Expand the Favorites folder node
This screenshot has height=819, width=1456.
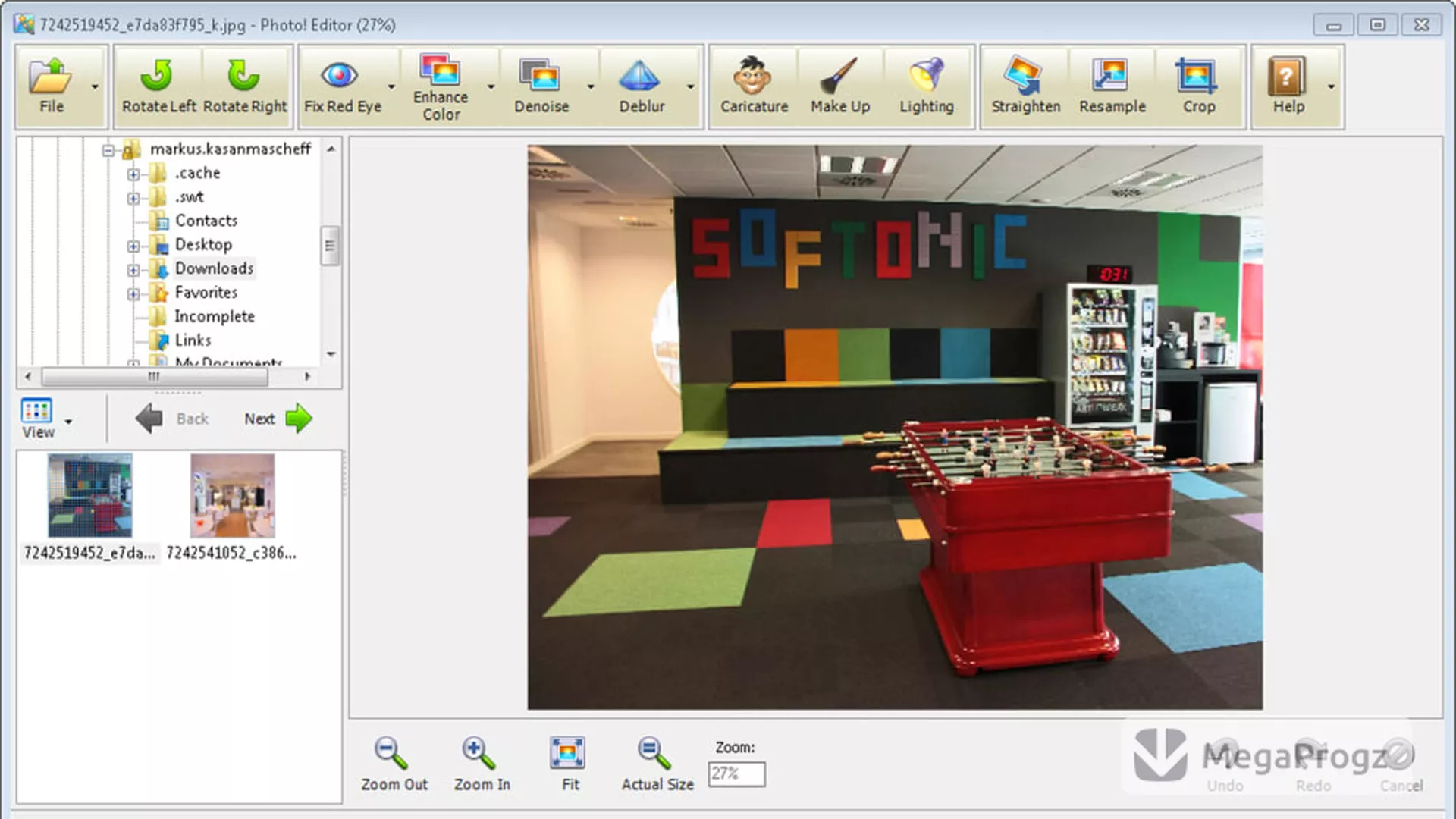point(133,294)
